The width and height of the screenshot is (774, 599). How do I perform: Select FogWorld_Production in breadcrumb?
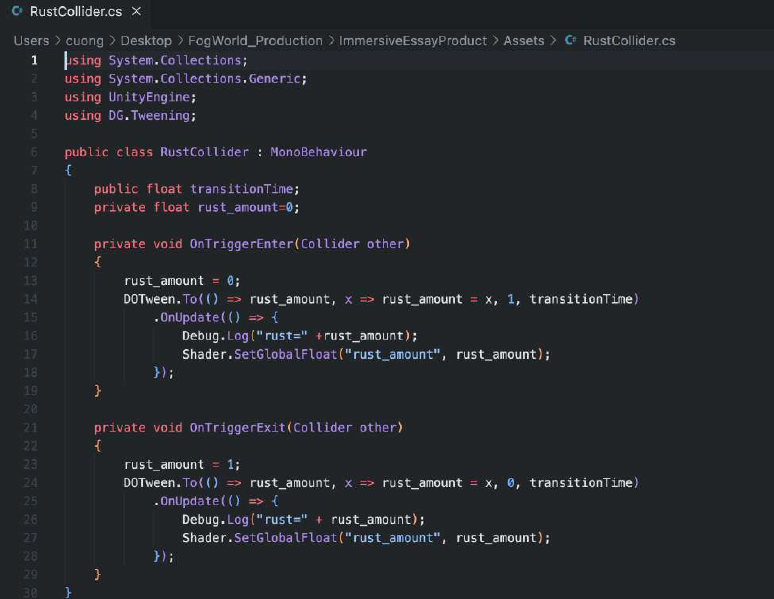(255, 40)
